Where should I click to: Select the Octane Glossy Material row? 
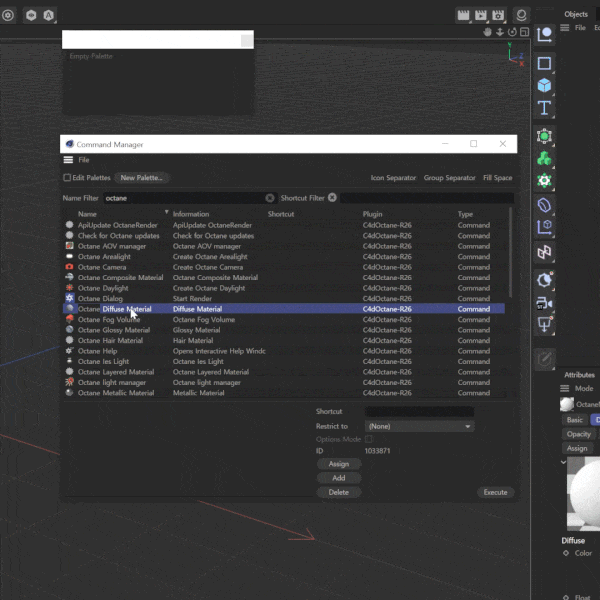tap(284, 330)
